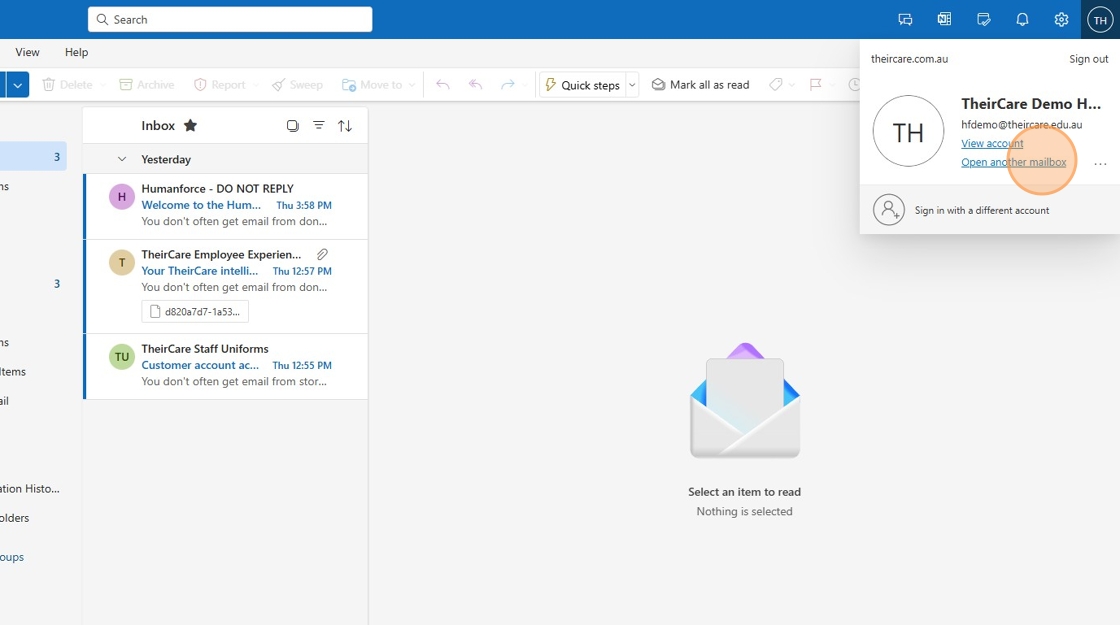Image resolution: width=1120 pixels, height=625 pixels.
Task: Open TheirCare Staff Uniforms email
Action: point(226,366)
